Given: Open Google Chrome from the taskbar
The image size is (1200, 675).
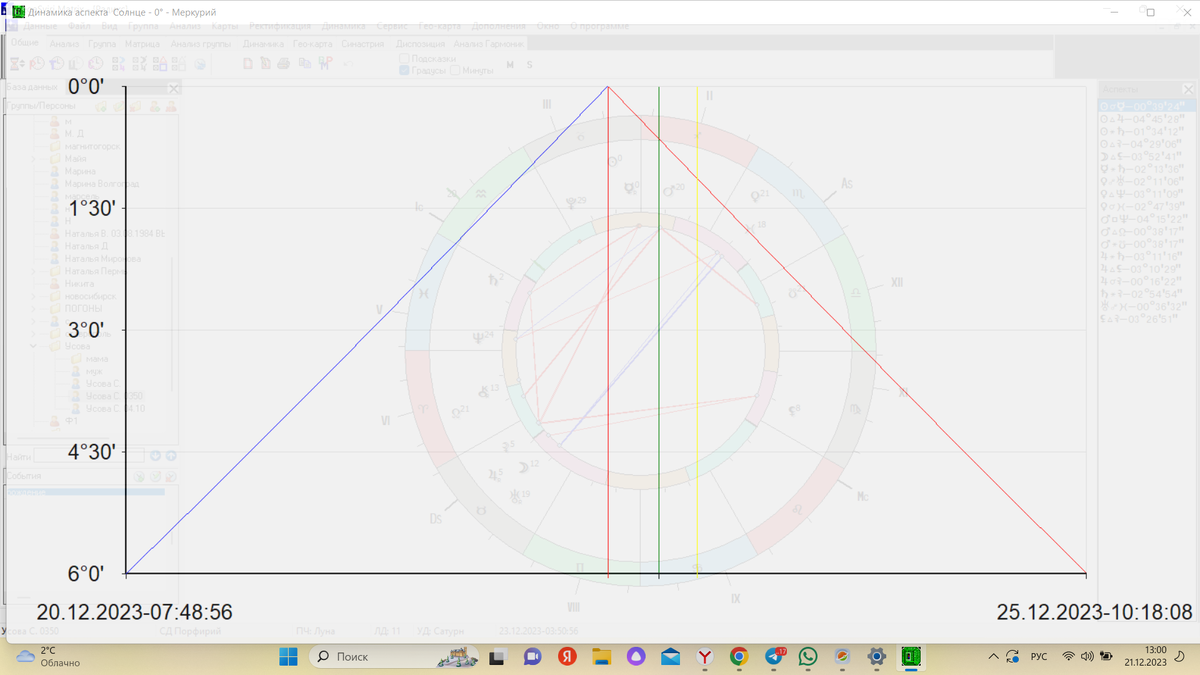Looking at the screenshot, I should coord(739,656).
